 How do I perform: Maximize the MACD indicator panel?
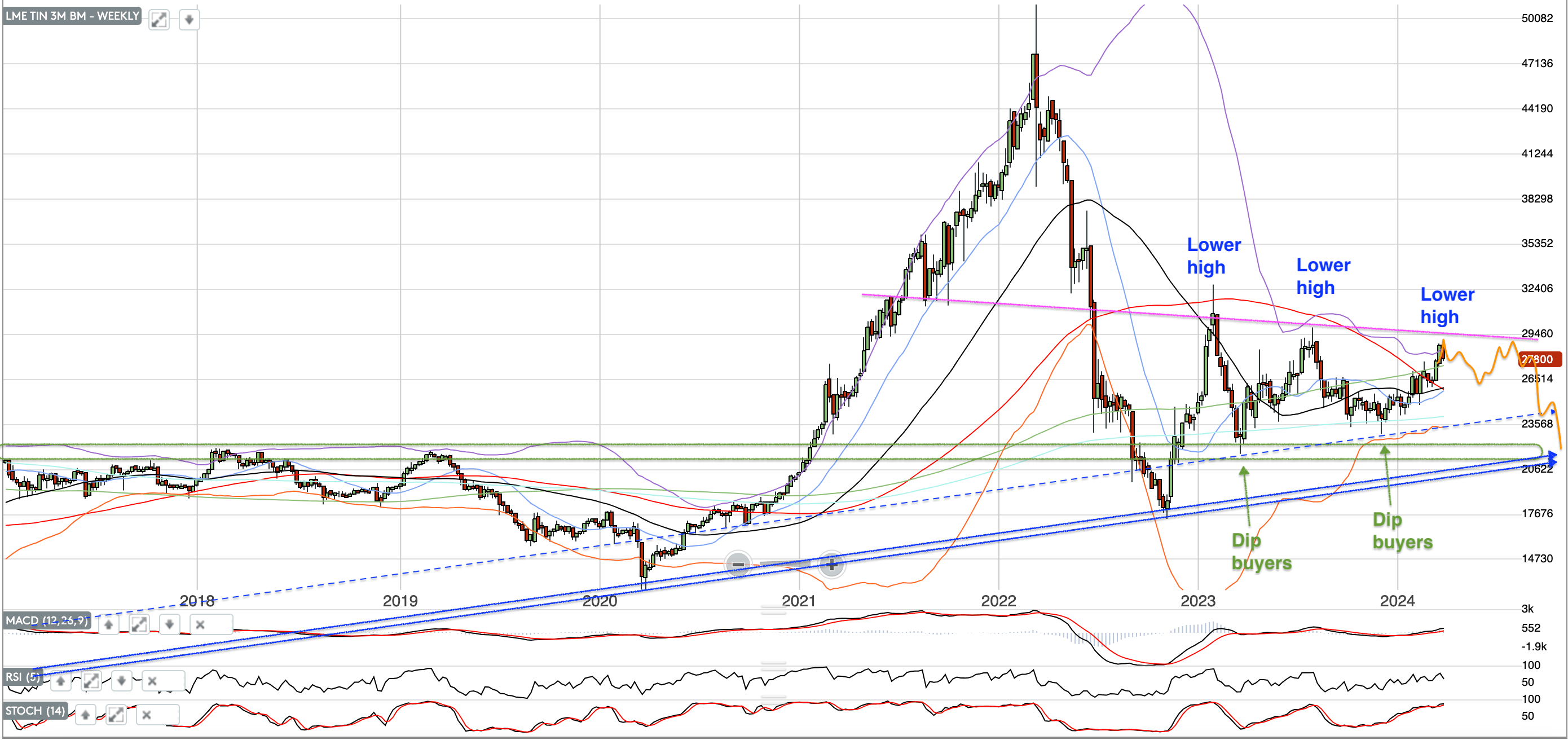pos(139,624)
